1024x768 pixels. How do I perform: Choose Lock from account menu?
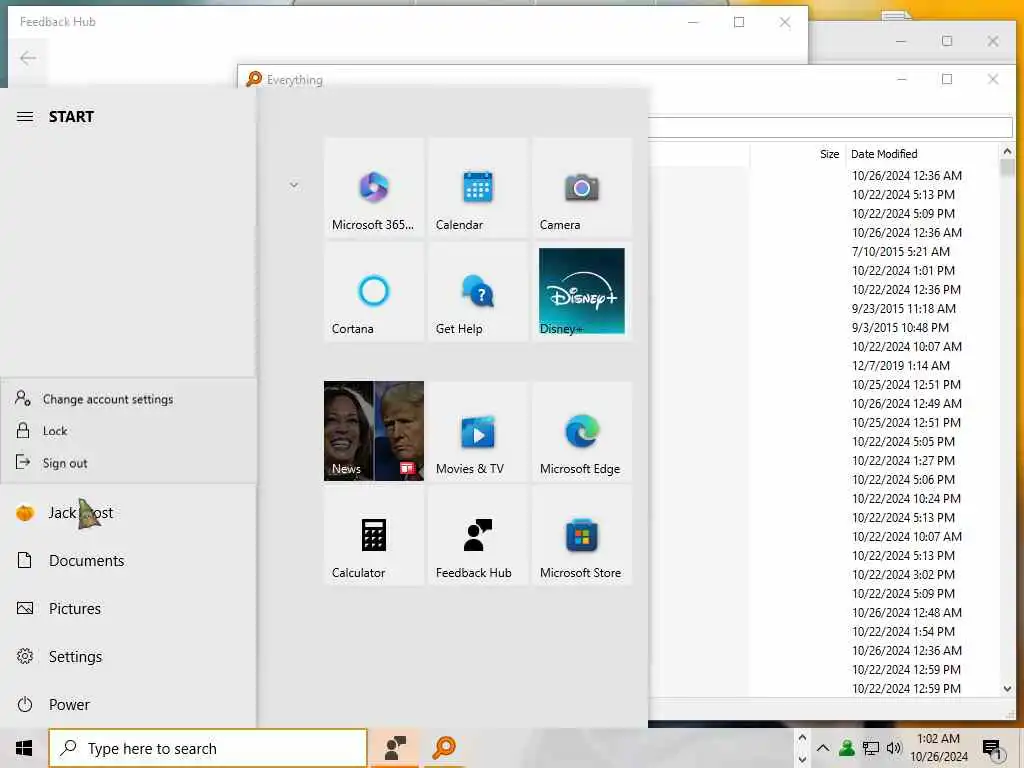click(x=128, y=431)
